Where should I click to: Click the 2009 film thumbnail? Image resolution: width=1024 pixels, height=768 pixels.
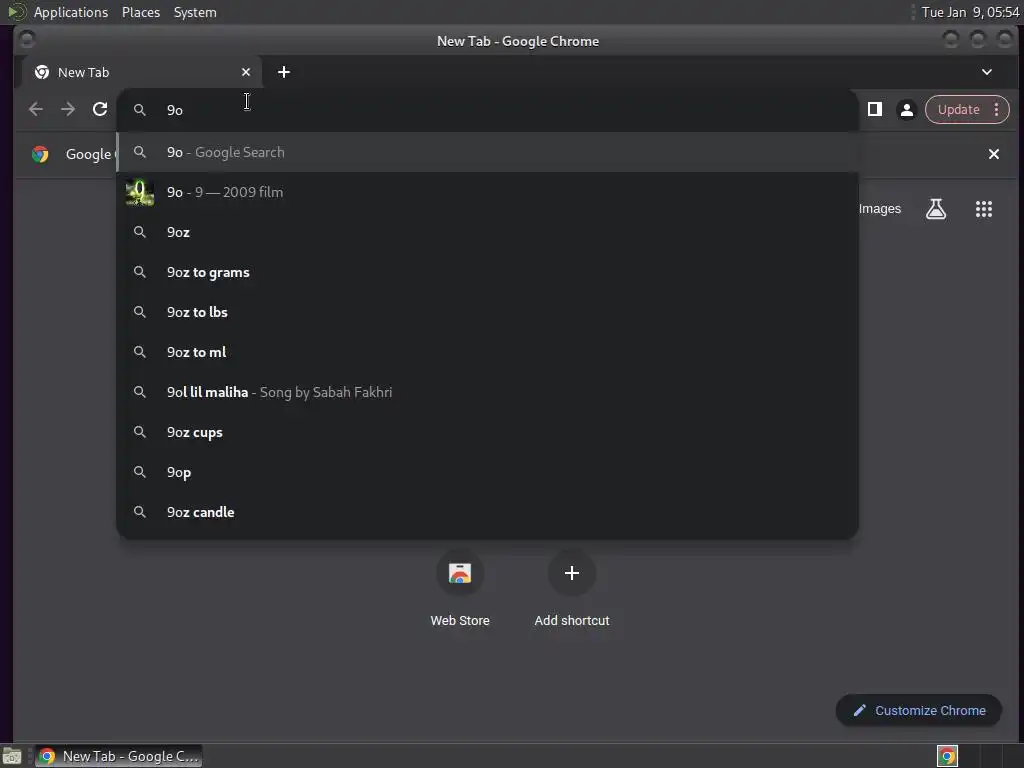pyautogui.click(x=140, y=192)
